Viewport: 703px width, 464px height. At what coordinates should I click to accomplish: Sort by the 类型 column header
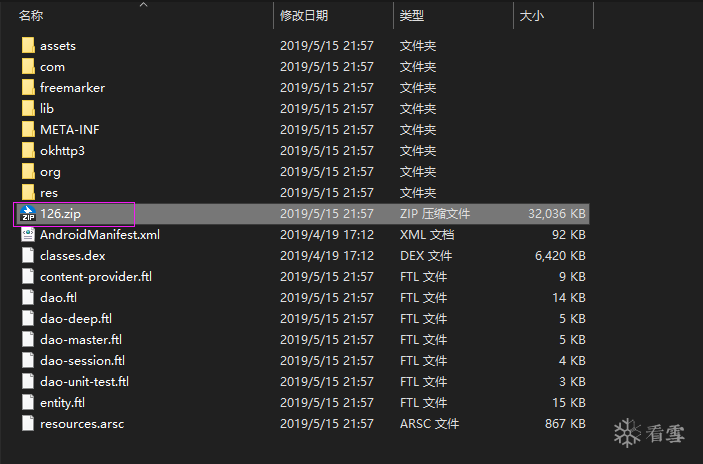click(412, 16)
